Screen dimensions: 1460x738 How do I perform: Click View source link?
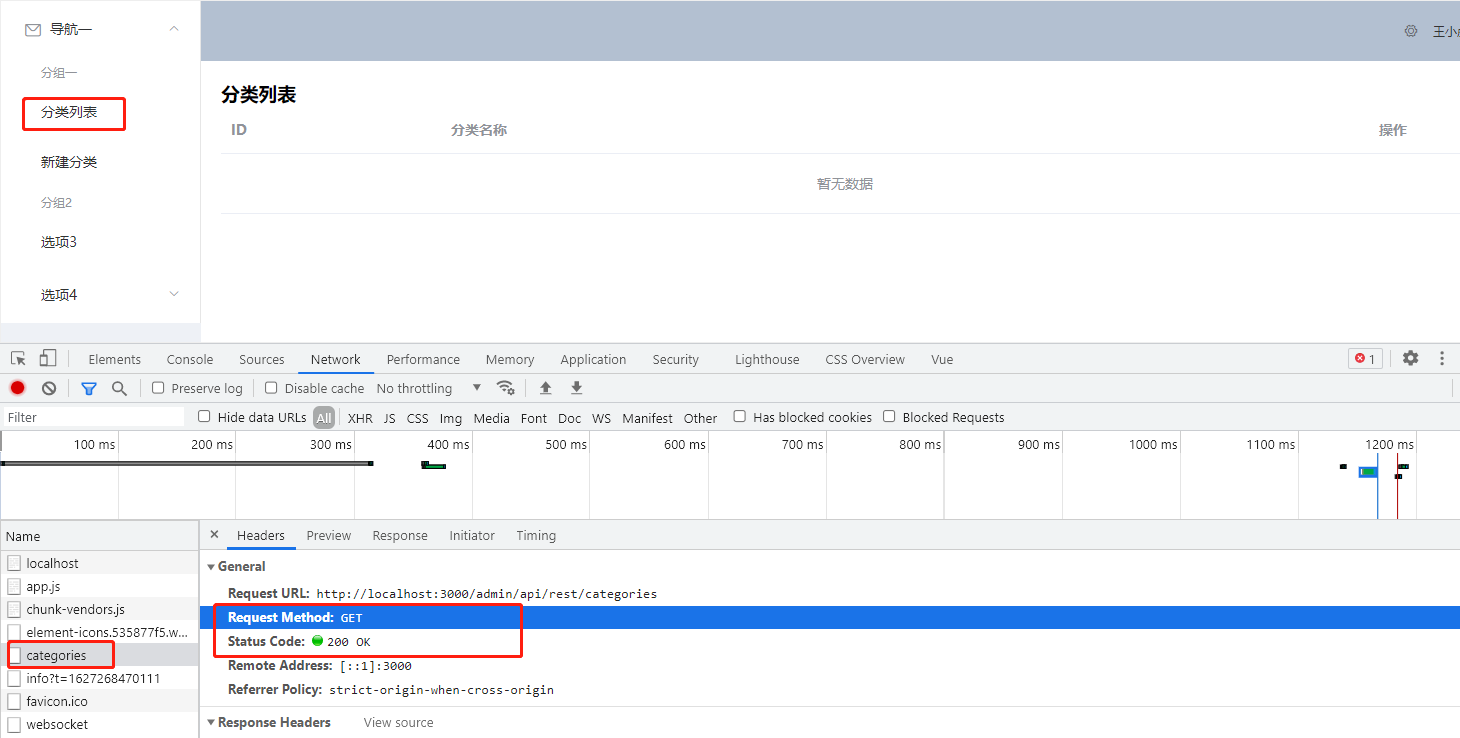click(x=399, y=723)
